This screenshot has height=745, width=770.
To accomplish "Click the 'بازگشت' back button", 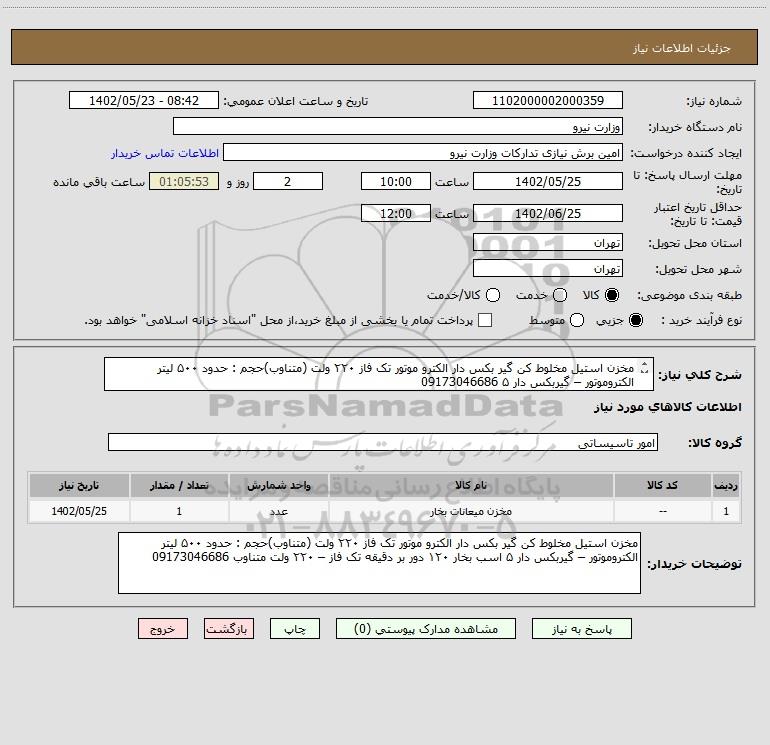I will [x=229, y=629].
